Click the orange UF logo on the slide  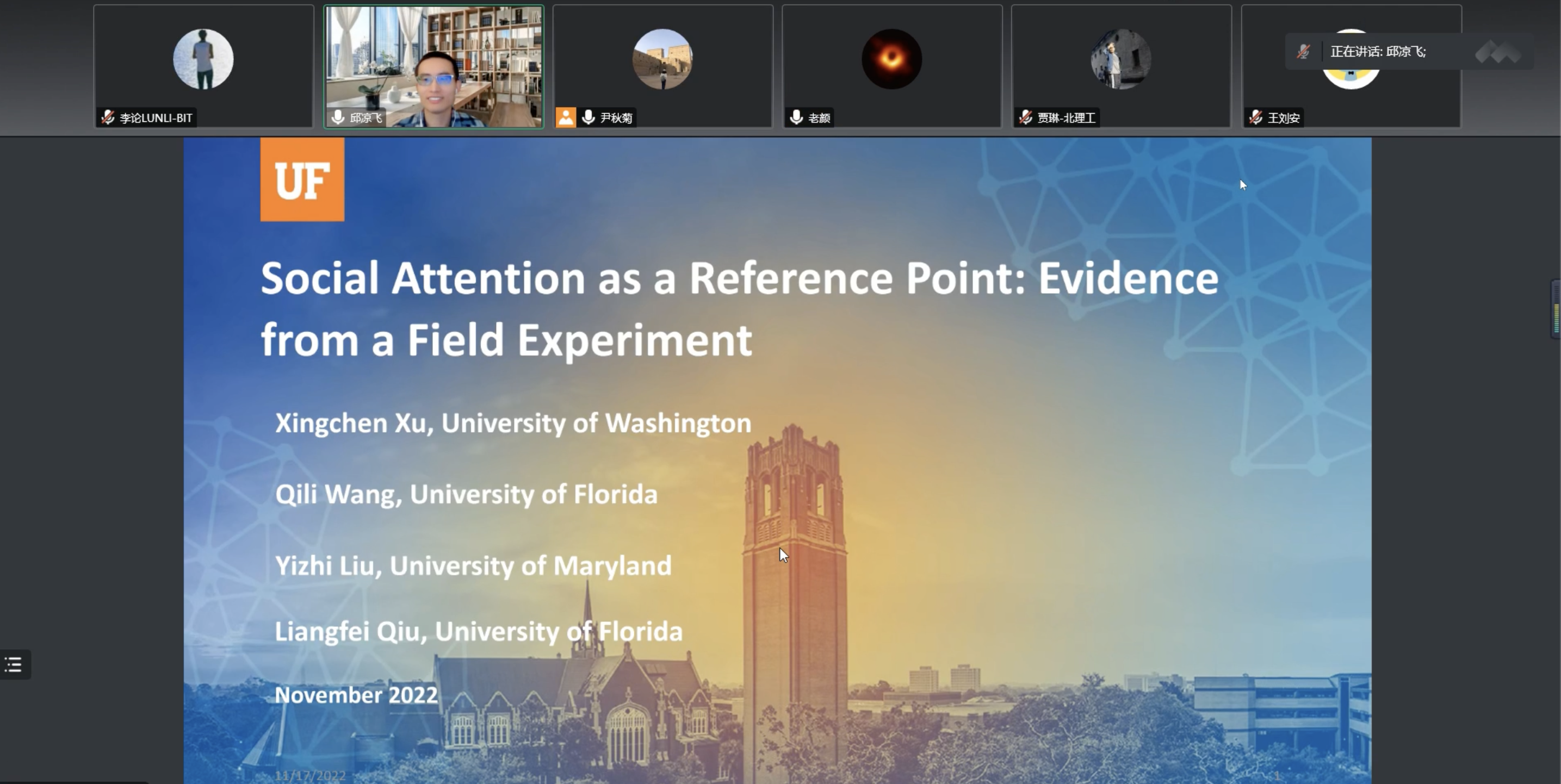(x=302, y=180)
